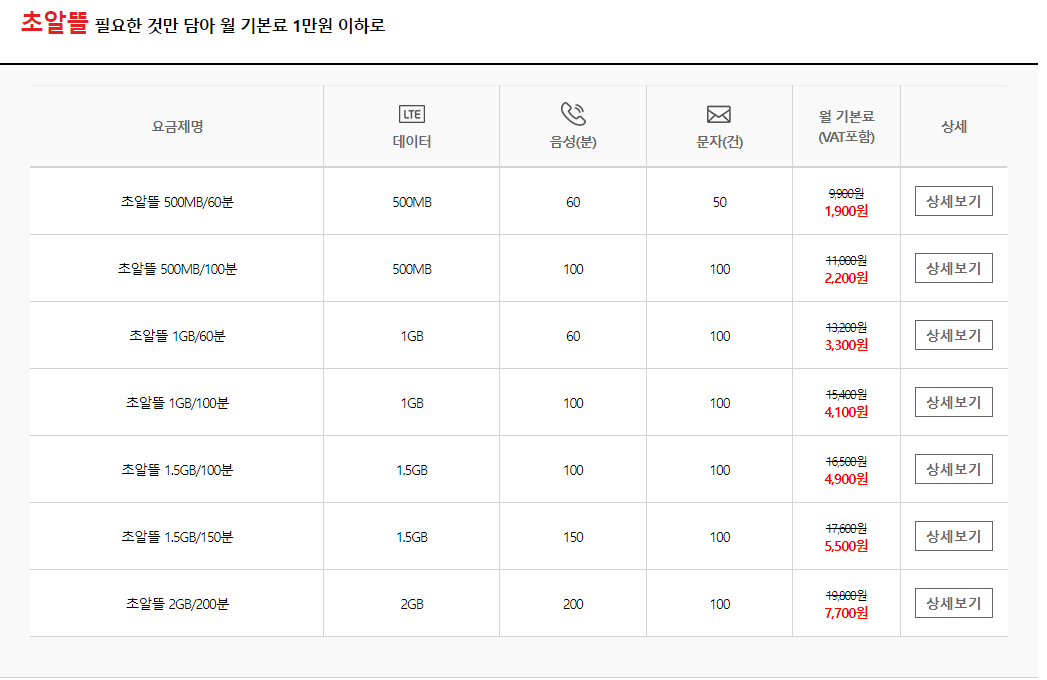Viewport: 1047px width, 680px height.
Task: View details of 초알뜰 1GB/100분 plan
Action: click(x=954, y=402)
